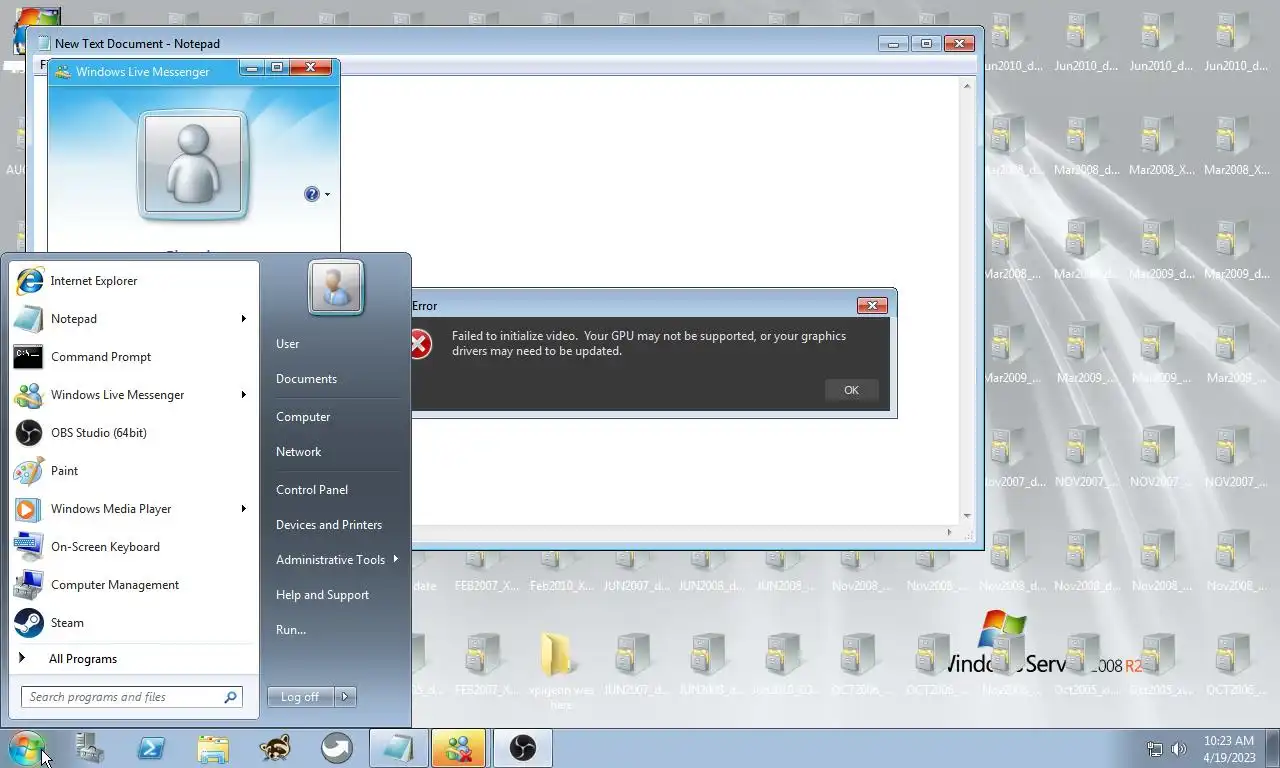Expand Windows Media Player jump list arrow

coord(243,509)
